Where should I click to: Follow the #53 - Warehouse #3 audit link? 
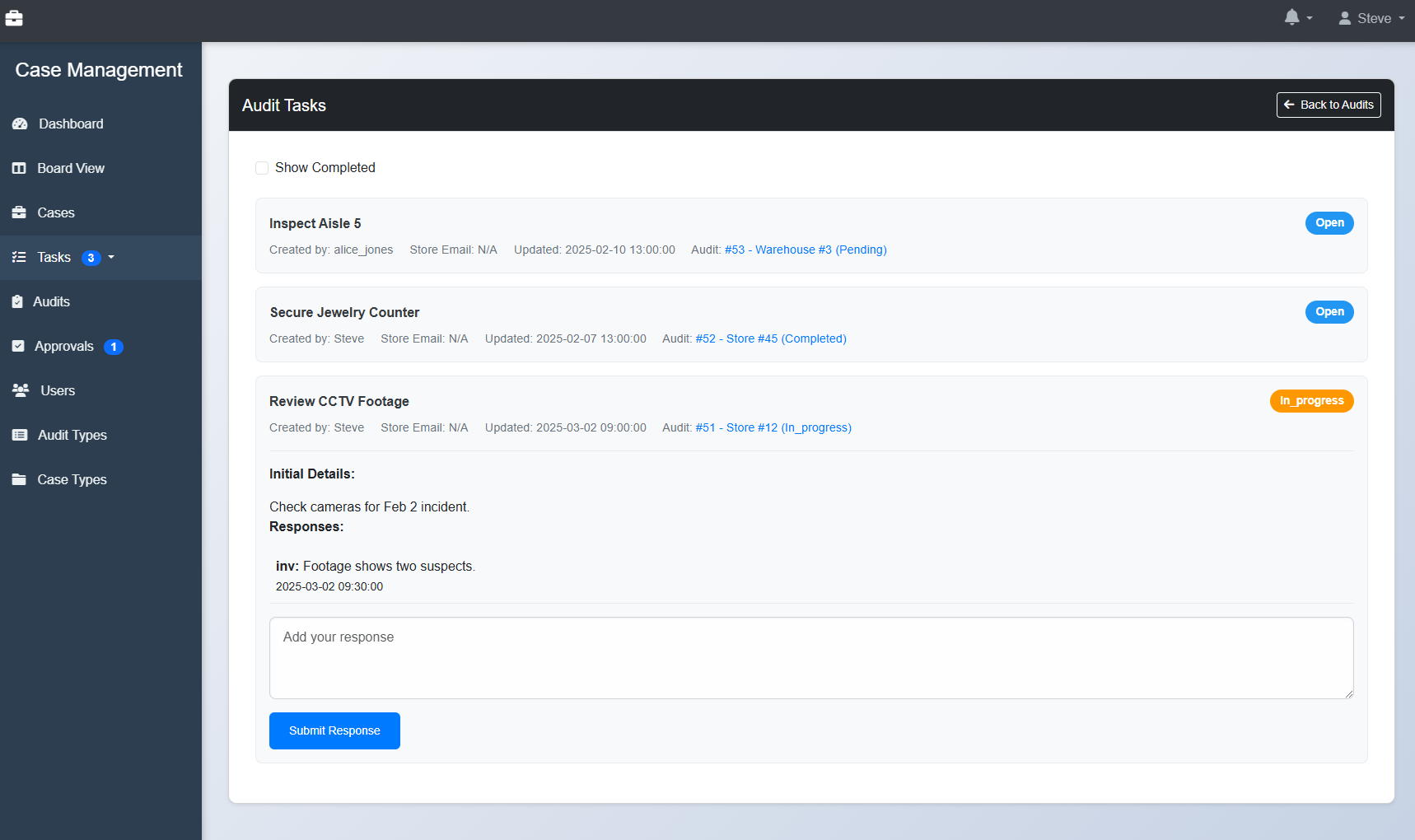pyautogui.click(x=805, y=250)
